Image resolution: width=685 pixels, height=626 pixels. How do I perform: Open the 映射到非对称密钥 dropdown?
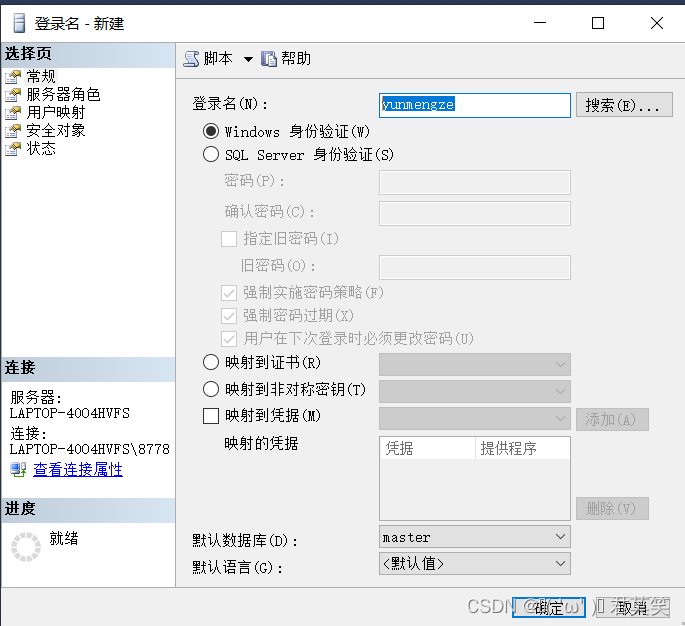[475, 391]
